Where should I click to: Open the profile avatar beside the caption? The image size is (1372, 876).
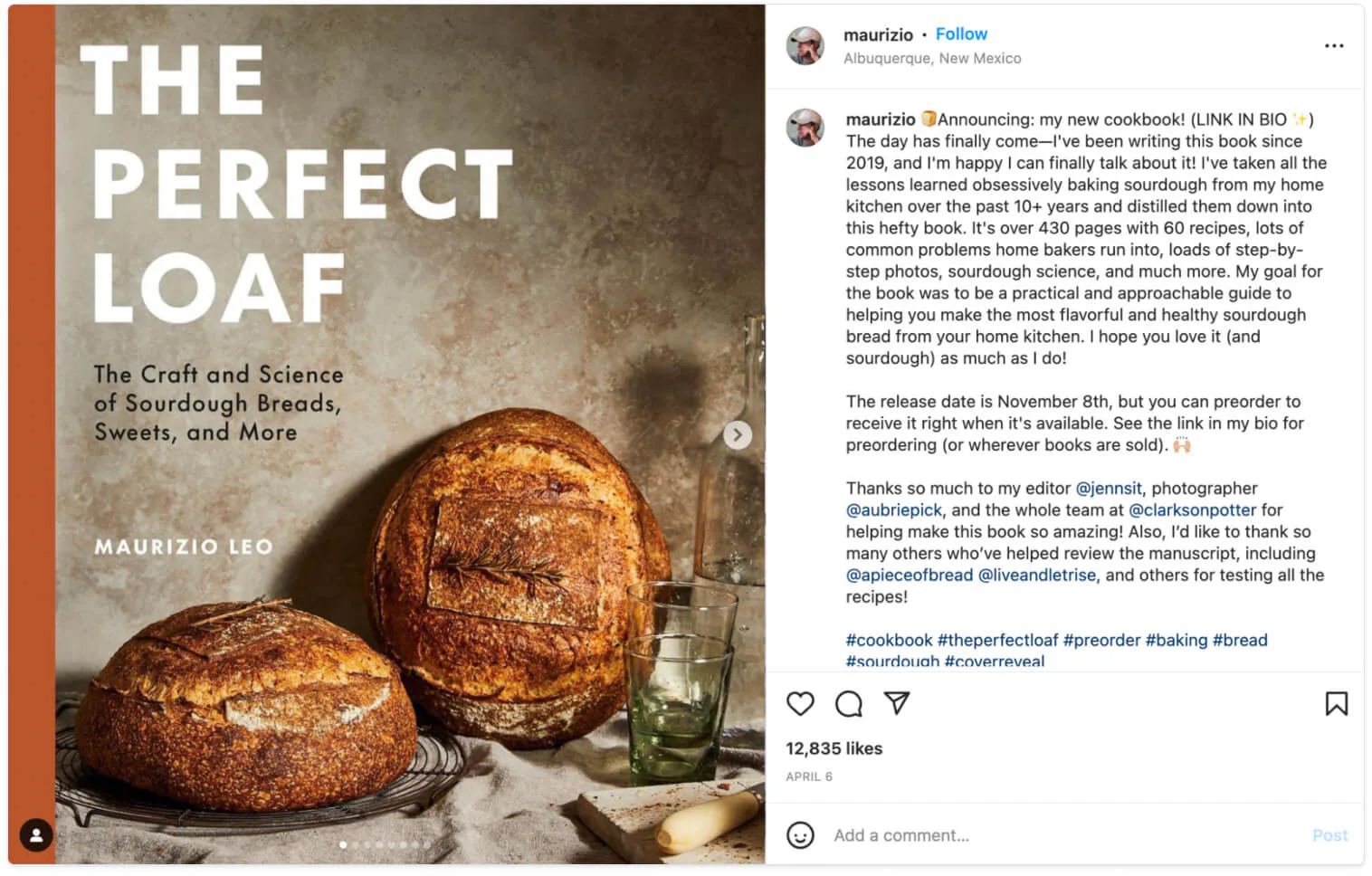[805, 129]
